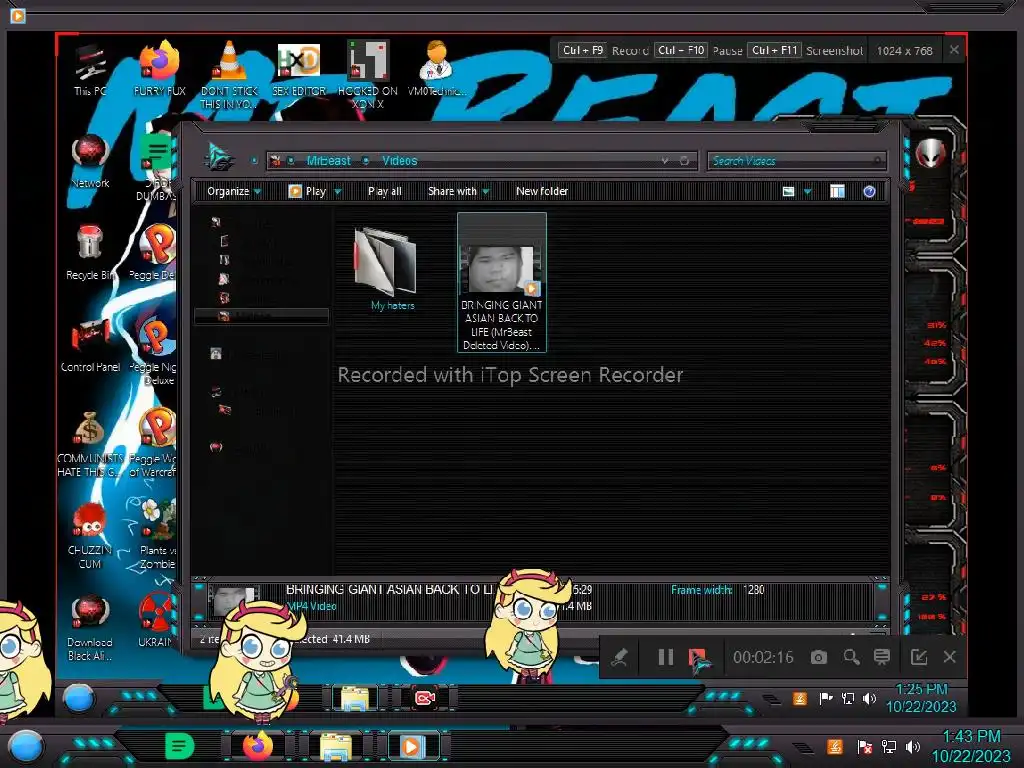Open File Explorer in recorded taskbar
This screenshot has height=768, width=1024.
tap(355, 698)
